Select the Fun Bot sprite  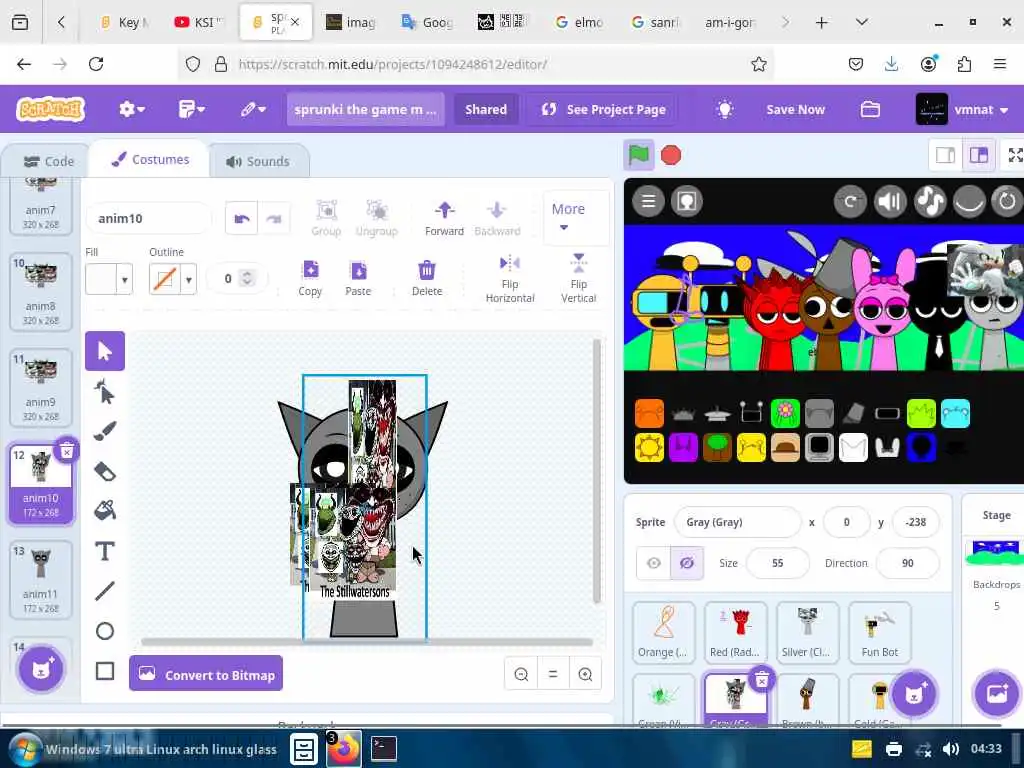[x=879, y=632]
